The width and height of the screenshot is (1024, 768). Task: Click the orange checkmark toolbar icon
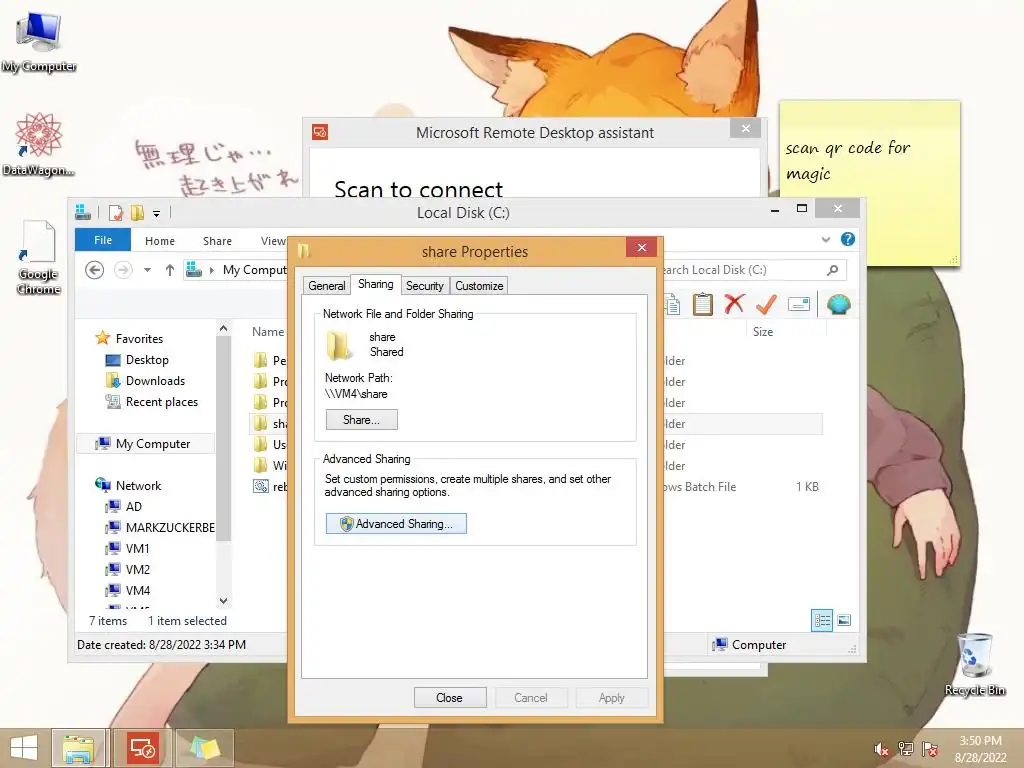click(x=766, y=304)
